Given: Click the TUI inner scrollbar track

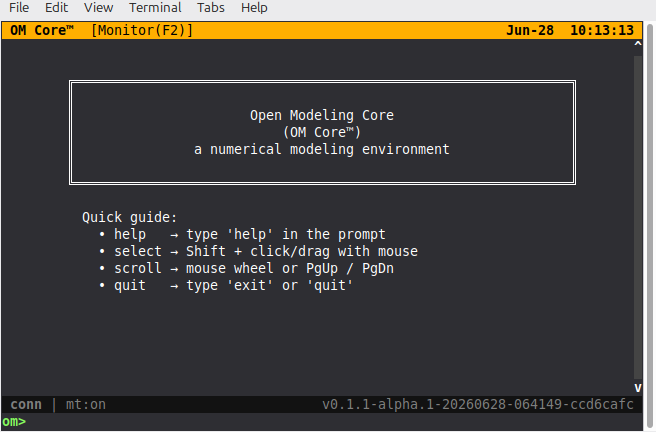Looking at the screenshot, I should (638, 217).
